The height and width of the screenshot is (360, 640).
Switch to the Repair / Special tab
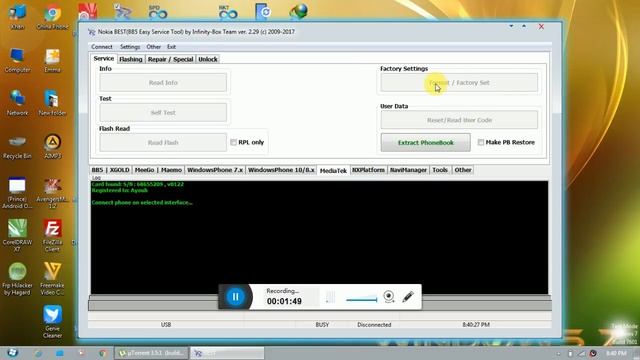170,59
